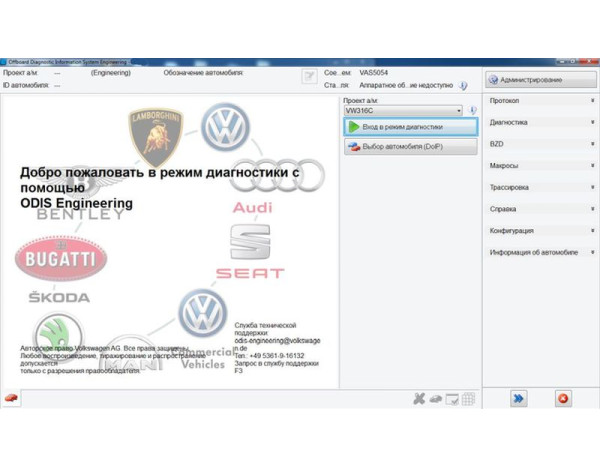
Task: Expand the Справка section
Action: click(541, 209)
